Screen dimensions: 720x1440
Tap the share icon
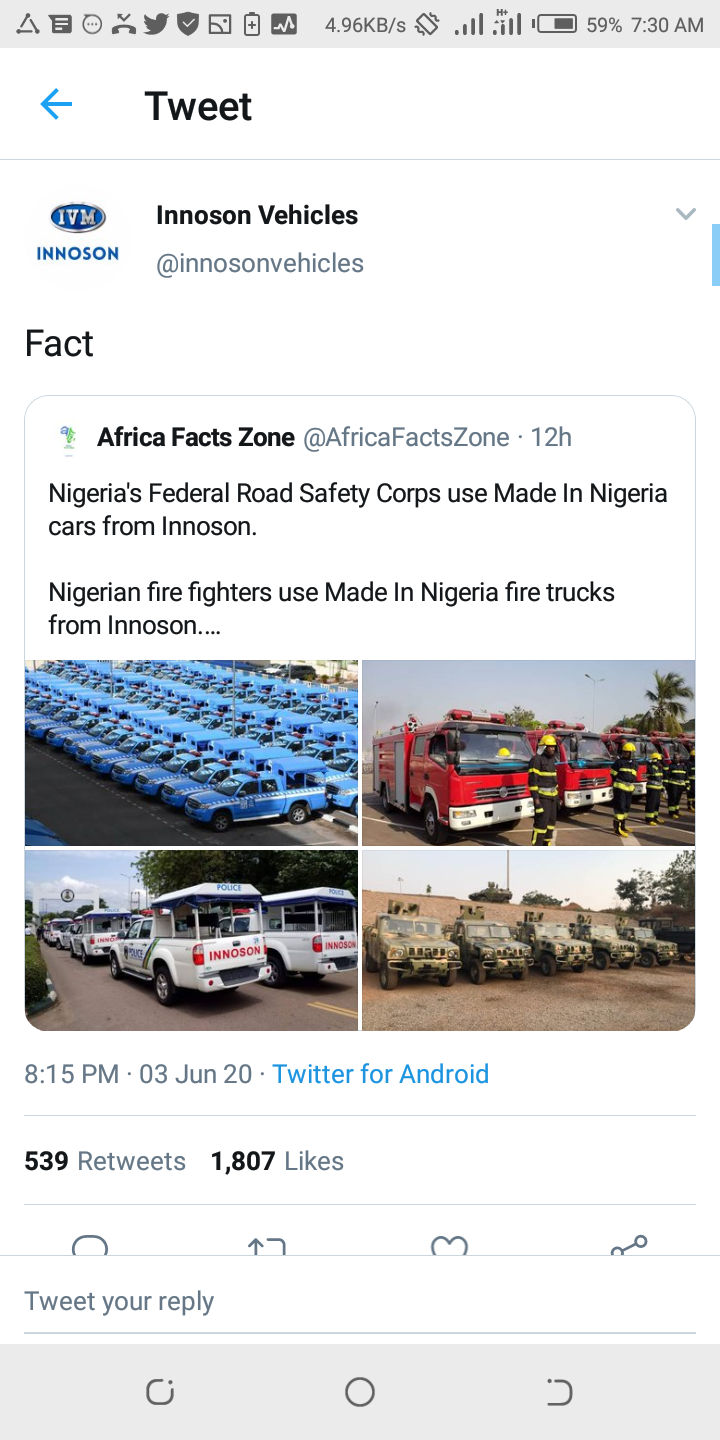pos(629,1246)
